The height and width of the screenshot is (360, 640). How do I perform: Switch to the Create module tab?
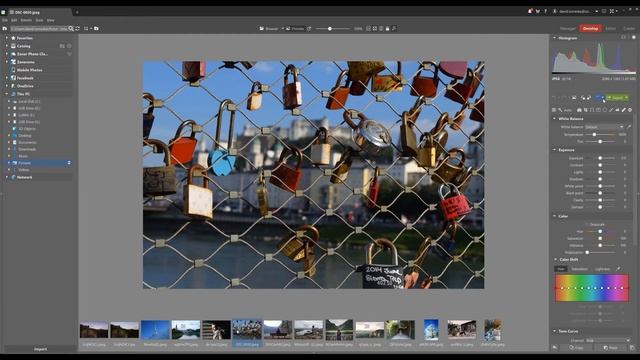click(x=629, y=29)
